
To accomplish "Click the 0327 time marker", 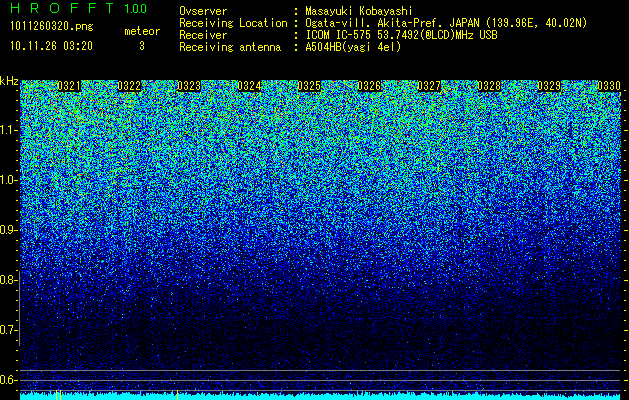I will click(429, 86).
